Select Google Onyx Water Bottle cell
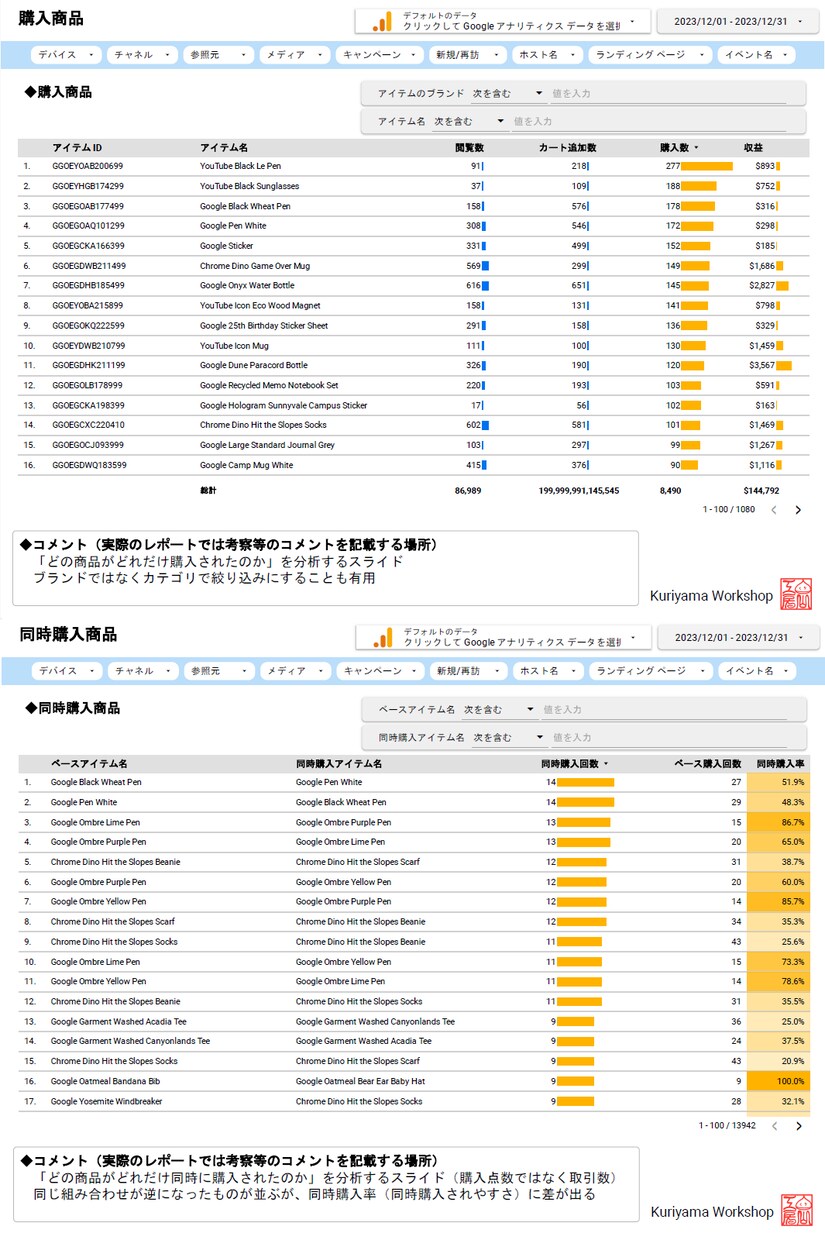The height and width of the screenshot is (1240, 825). pos(247,286)
